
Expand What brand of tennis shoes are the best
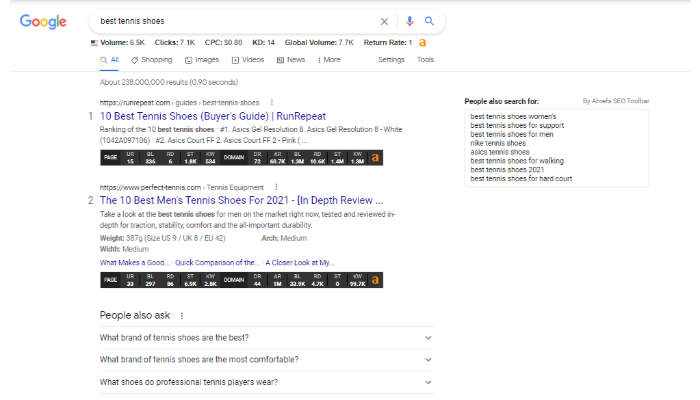pos(267,338)
